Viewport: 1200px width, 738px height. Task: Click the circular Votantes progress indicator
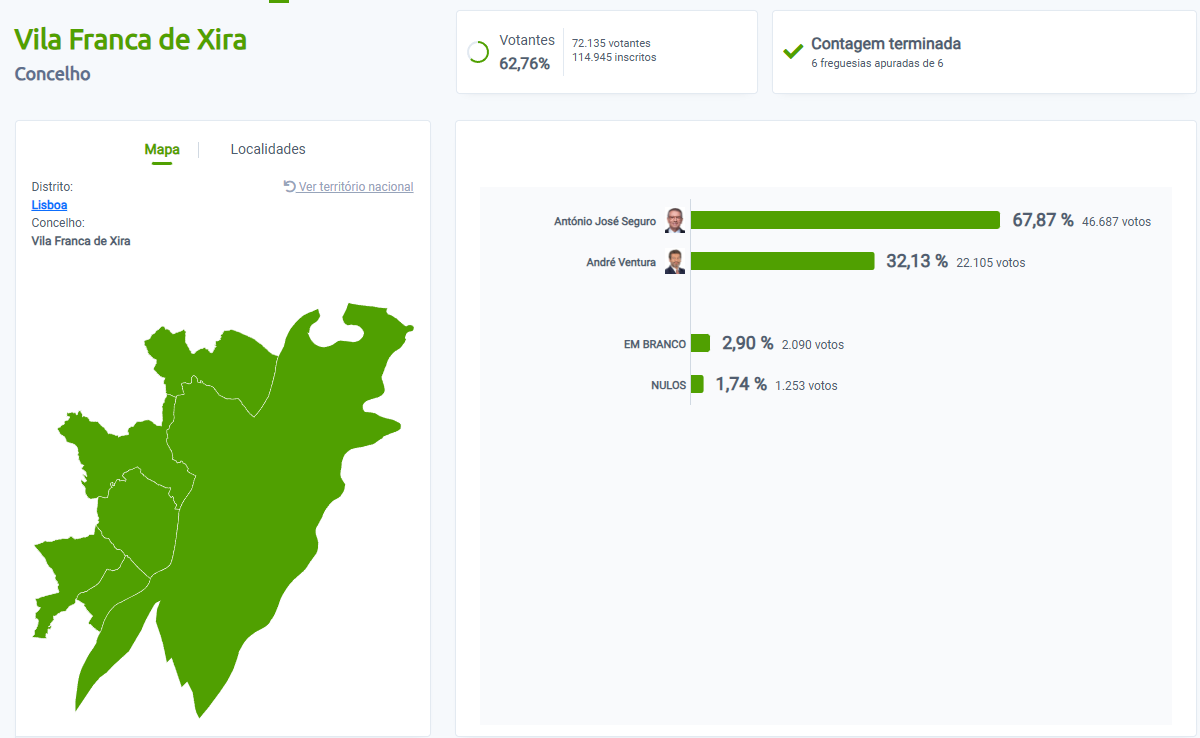point(477,50)
